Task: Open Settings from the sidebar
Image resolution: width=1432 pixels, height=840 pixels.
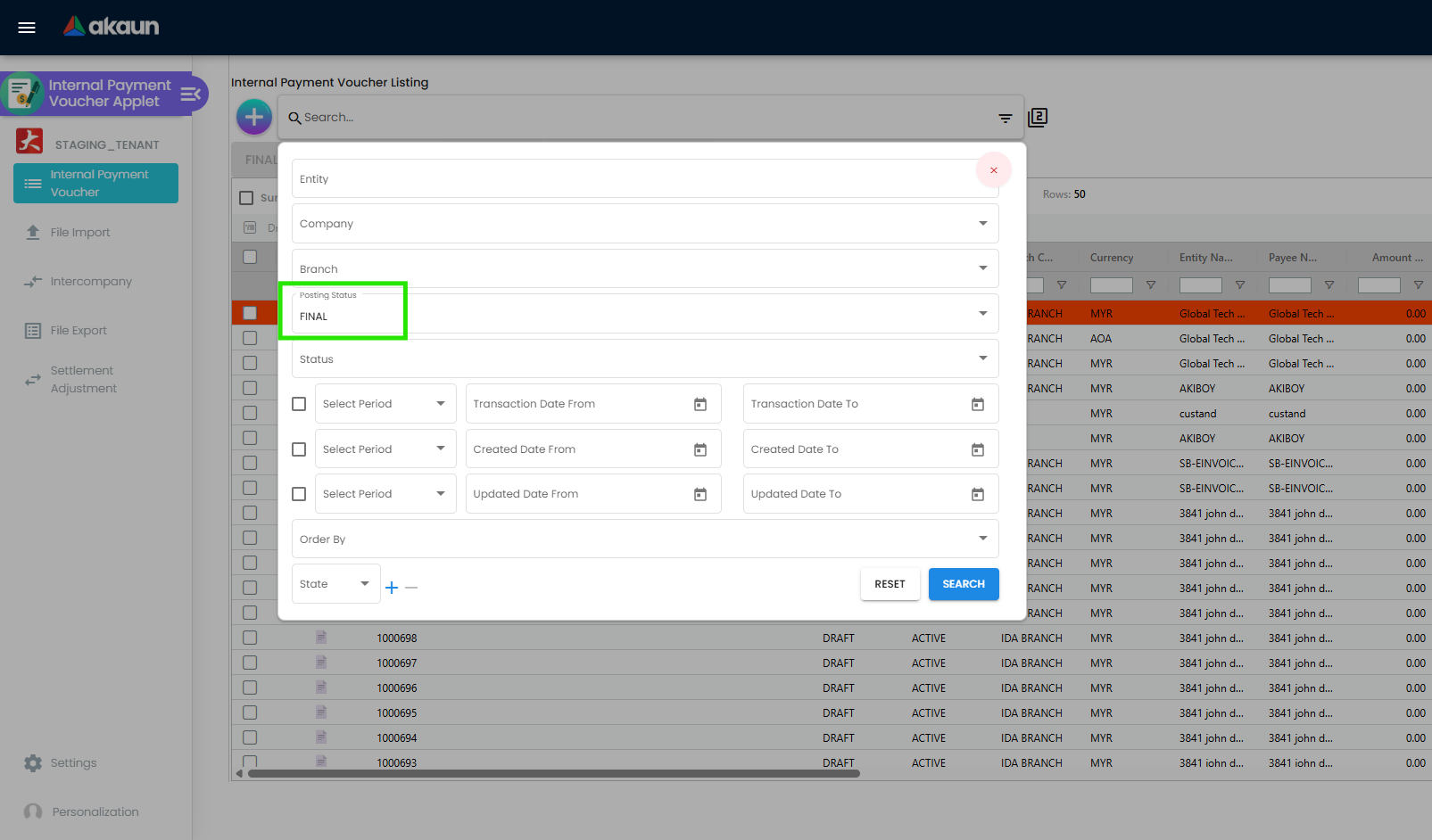Action: (x=33, y=762)
